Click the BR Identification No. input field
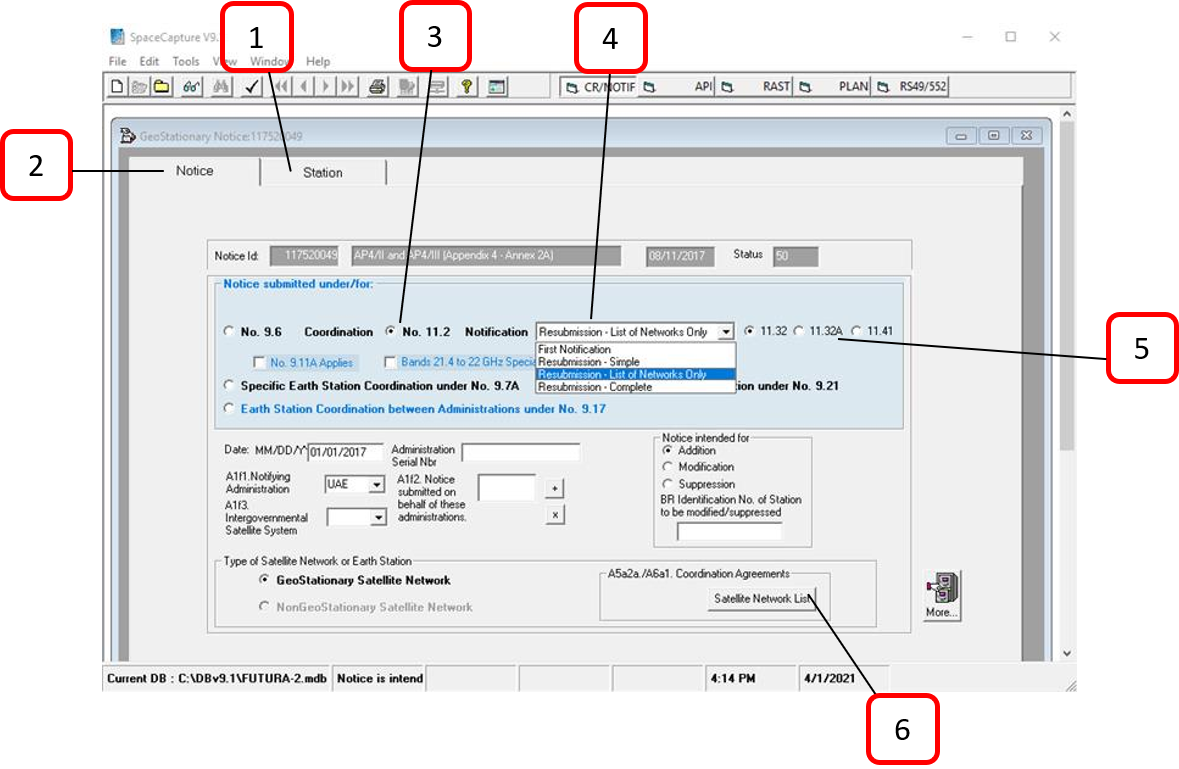This screenshot has width=1179, height=769. pos(729,531)
